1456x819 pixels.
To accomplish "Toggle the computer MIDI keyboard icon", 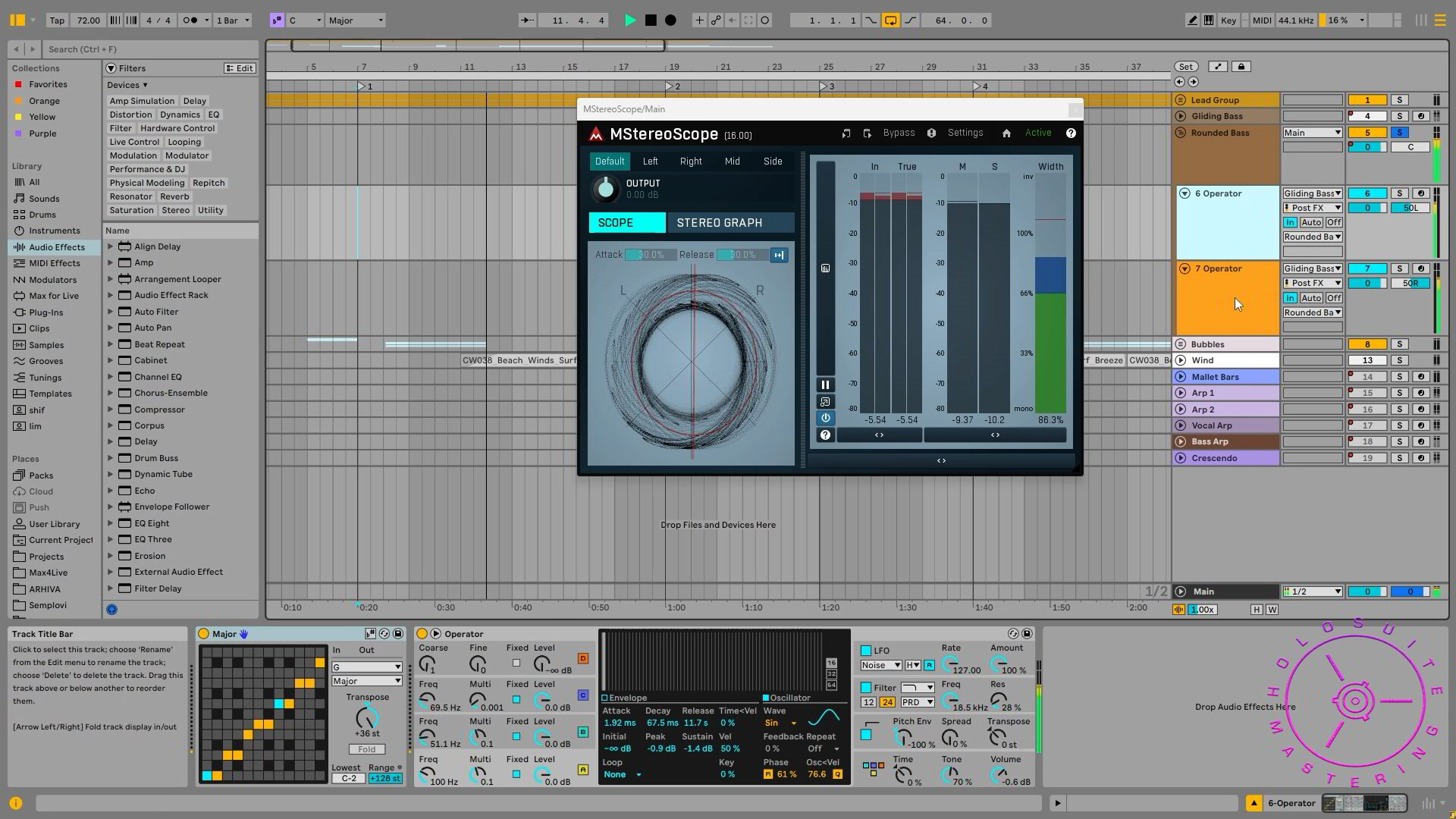I will (1209, 20).
